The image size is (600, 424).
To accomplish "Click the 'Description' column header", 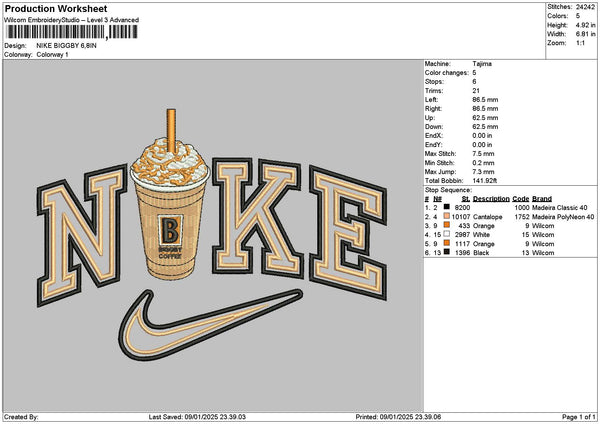I will click(491, 199).
